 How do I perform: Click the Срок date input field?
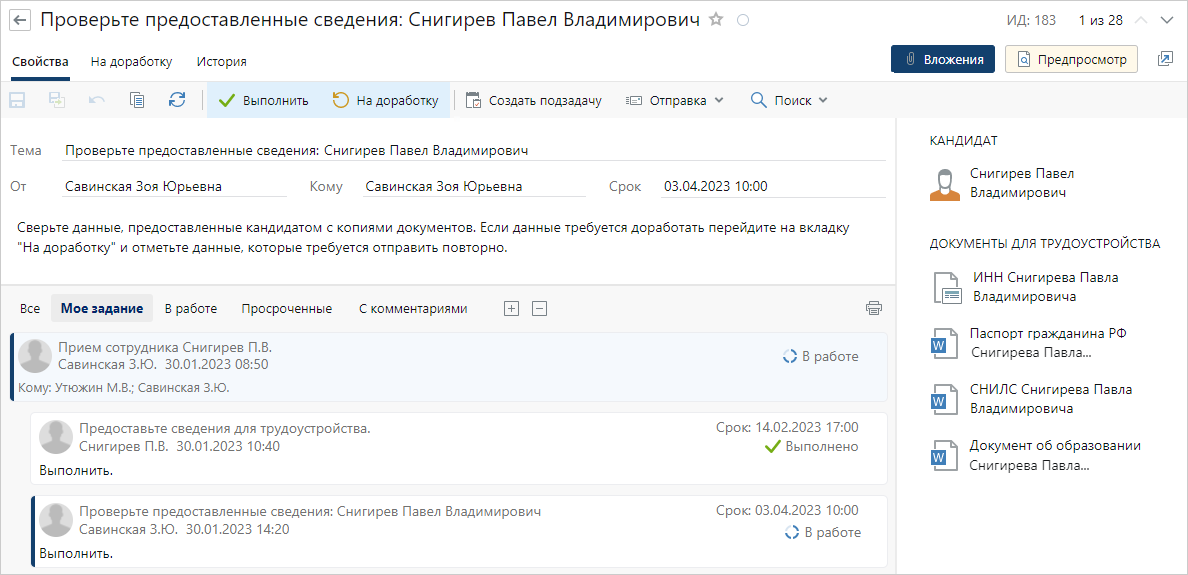tap(773, 186)
